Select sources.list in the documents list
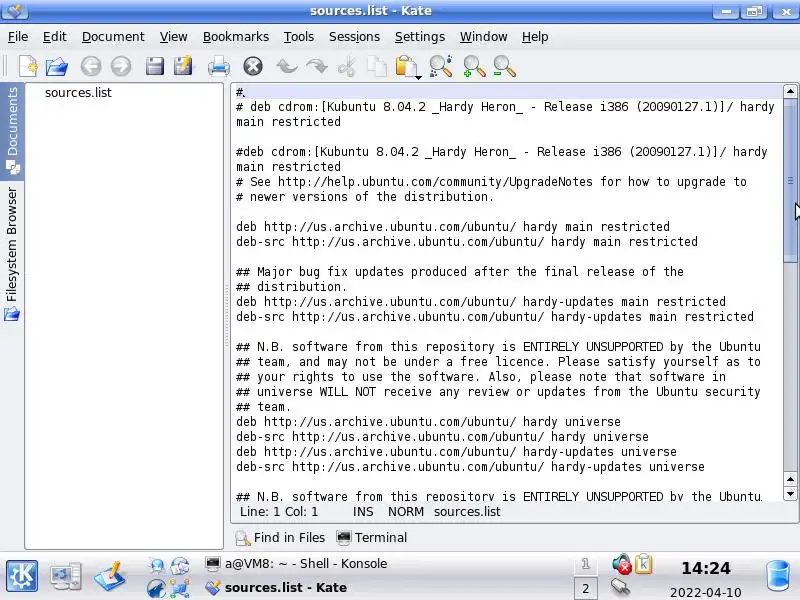Viewport: 800px width, 600px height. (x=78, y=93)
